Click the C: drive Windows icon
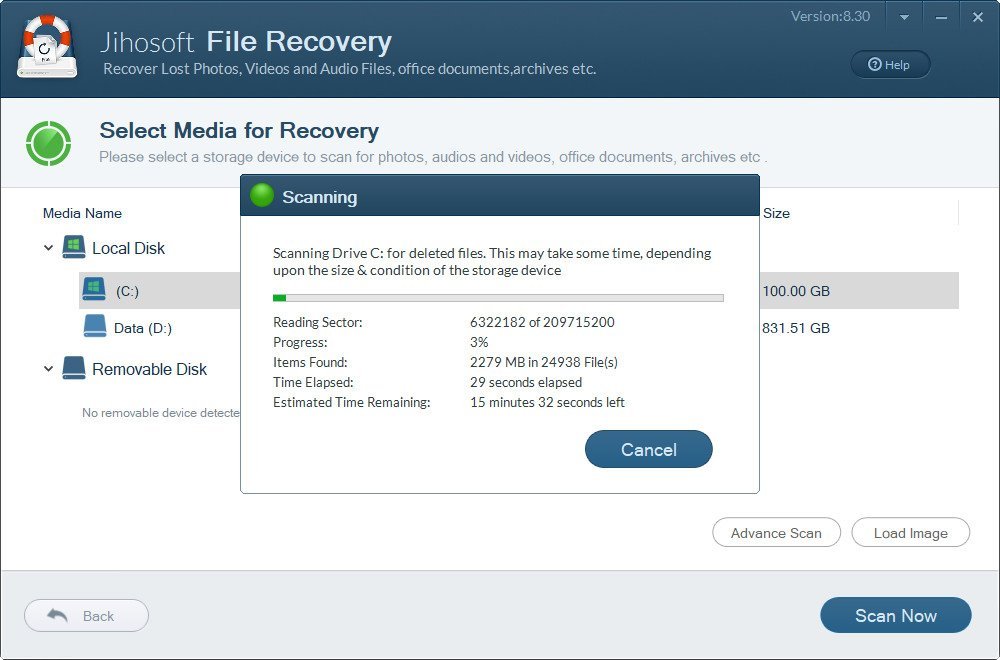1000x660 pixels. coord(94,290)
